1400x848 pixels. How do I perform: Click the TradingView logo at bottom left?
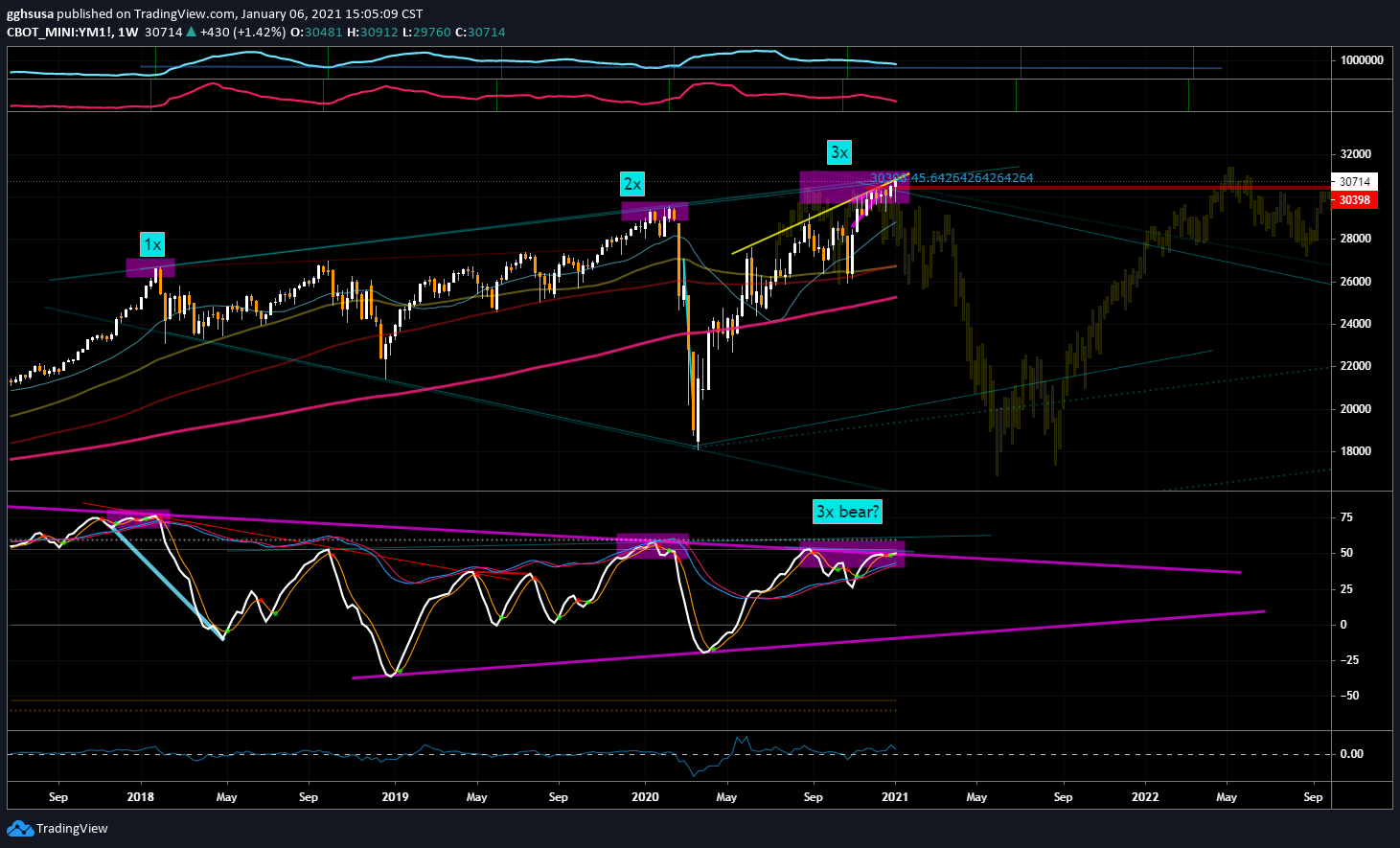coord(57,829)
